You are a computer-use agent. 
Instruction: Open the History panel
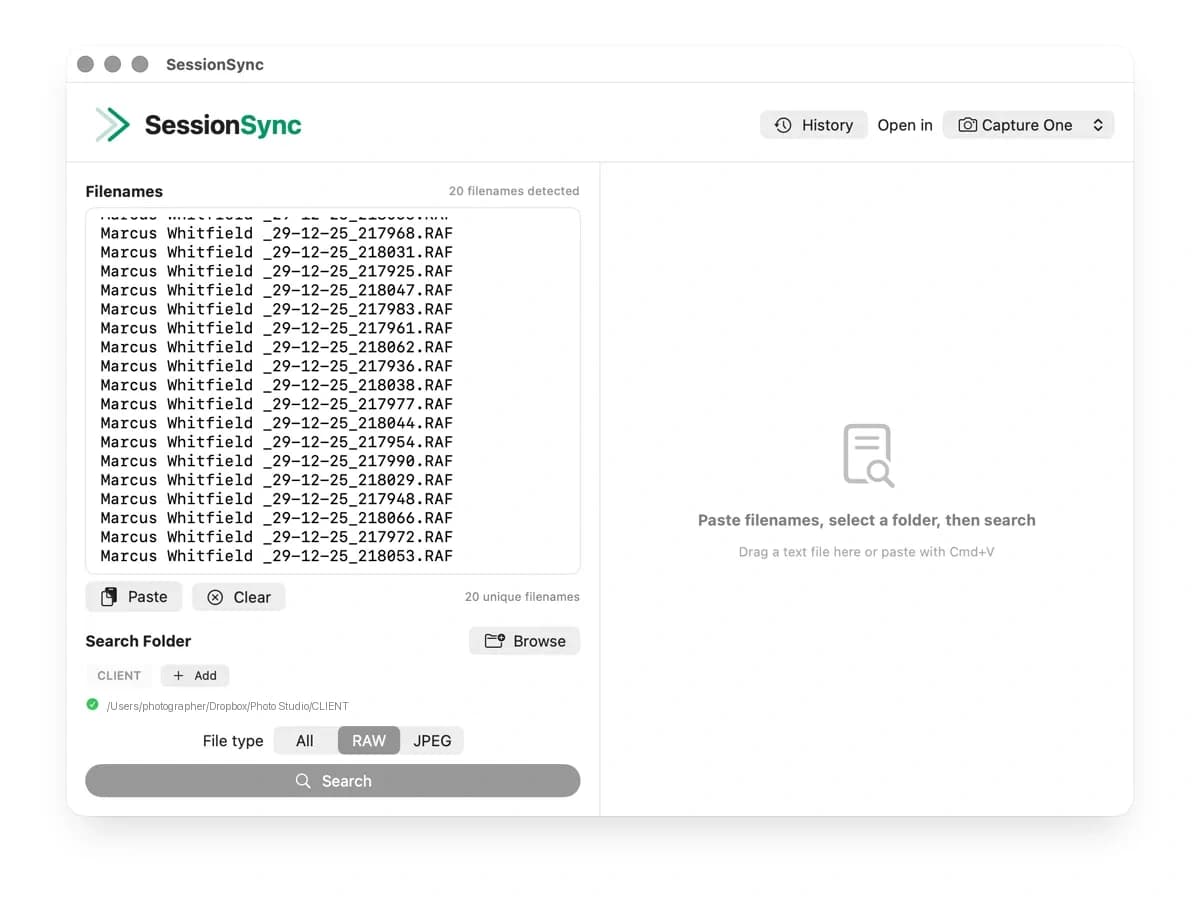pyautogui.click(x=814, y=124)
